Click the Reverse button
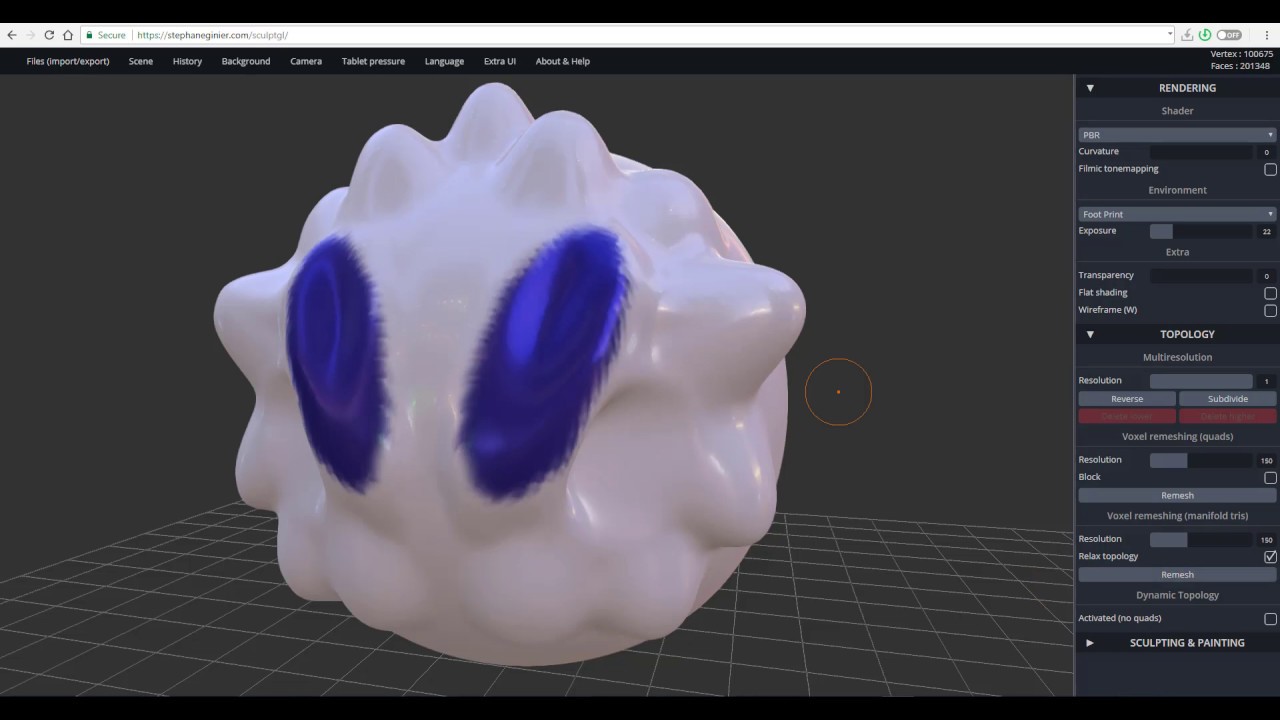 pyautogui.click(x=1127, y=399)
